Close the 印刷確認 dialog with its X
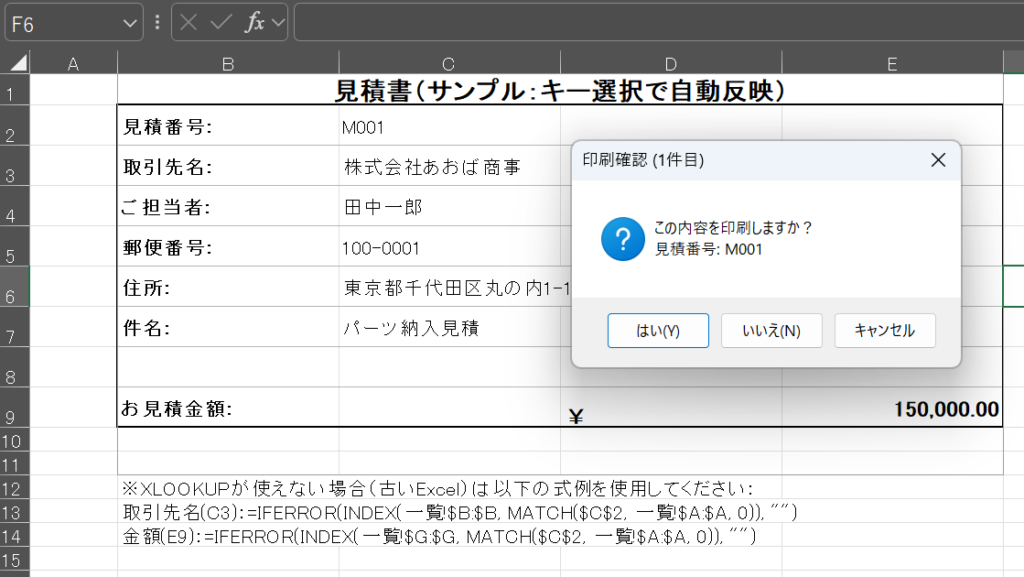Viewport: 1024px width, 577px height. [x=937, y=160]
